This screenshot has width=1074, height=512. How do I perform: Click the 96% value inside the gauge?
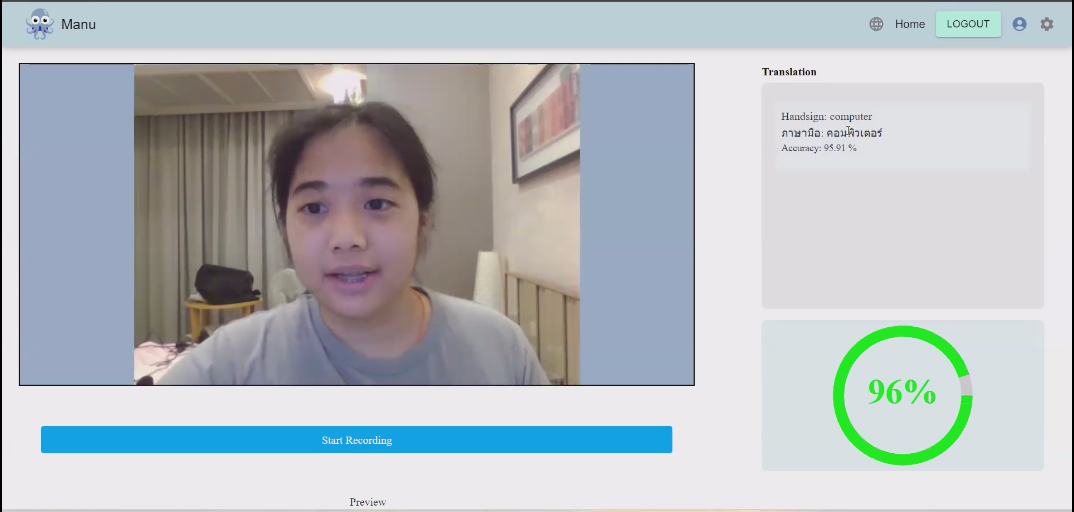pyautogui.click(x=902, y=393)
